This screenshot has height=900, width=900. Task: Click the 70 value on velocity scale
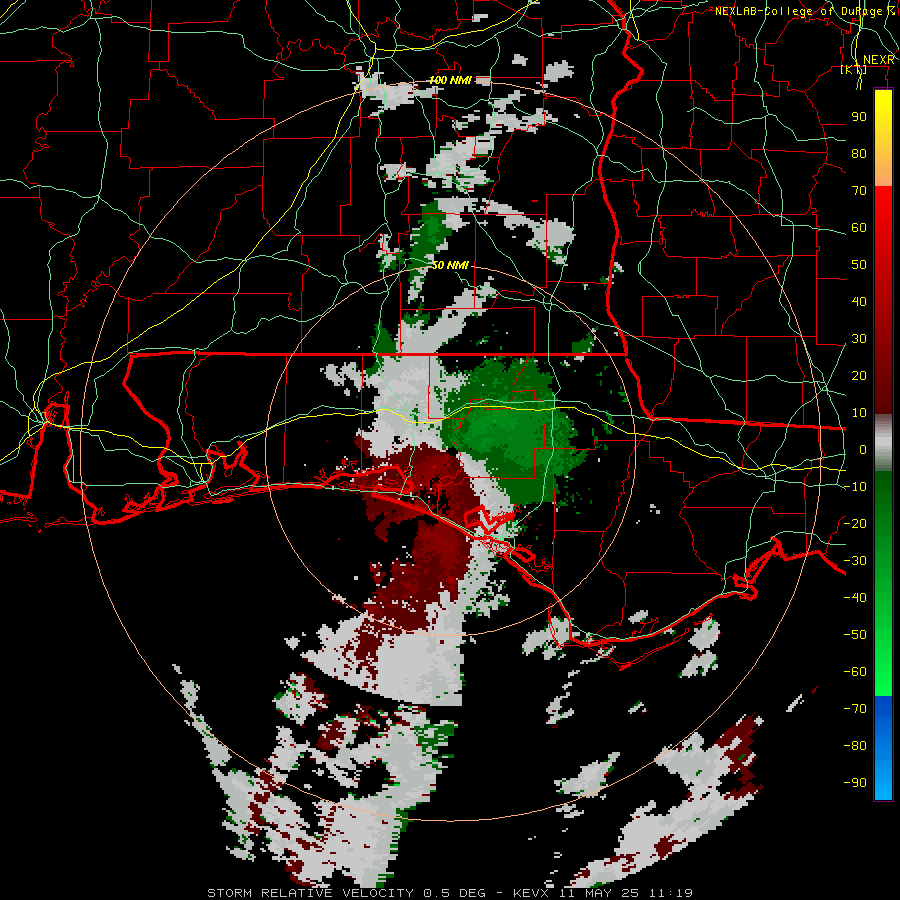[859, 191]
